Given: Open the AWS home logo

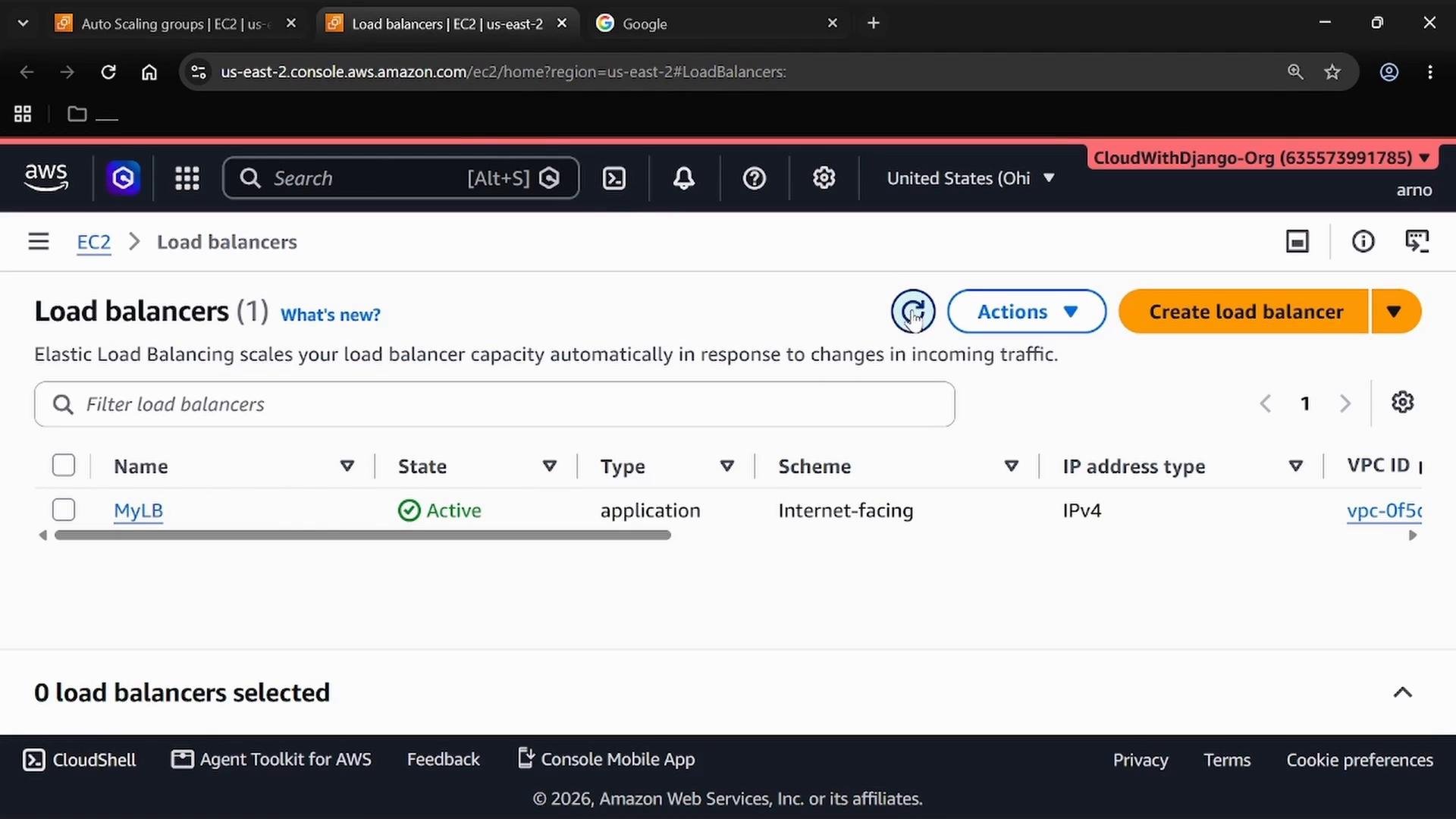Looking at the screenshot, I should 46,178.
